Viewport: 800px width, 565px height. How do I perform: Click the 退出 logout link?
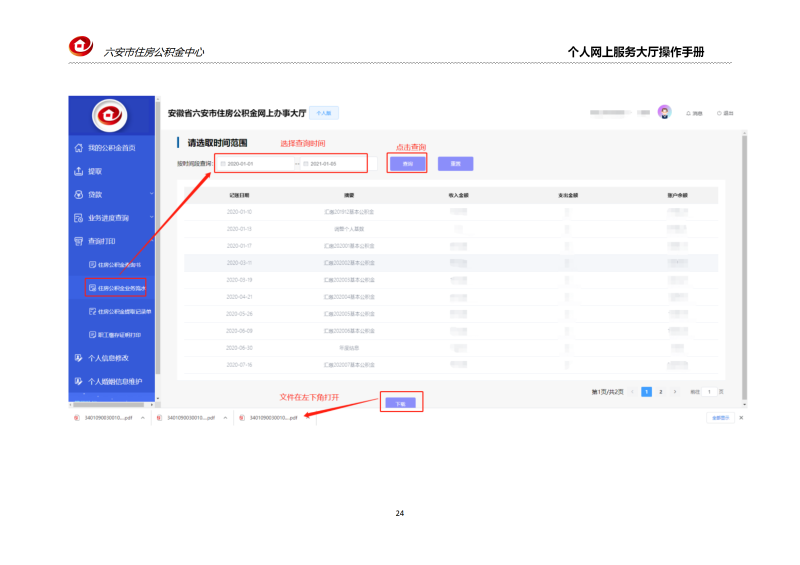(x=725, y=113)
